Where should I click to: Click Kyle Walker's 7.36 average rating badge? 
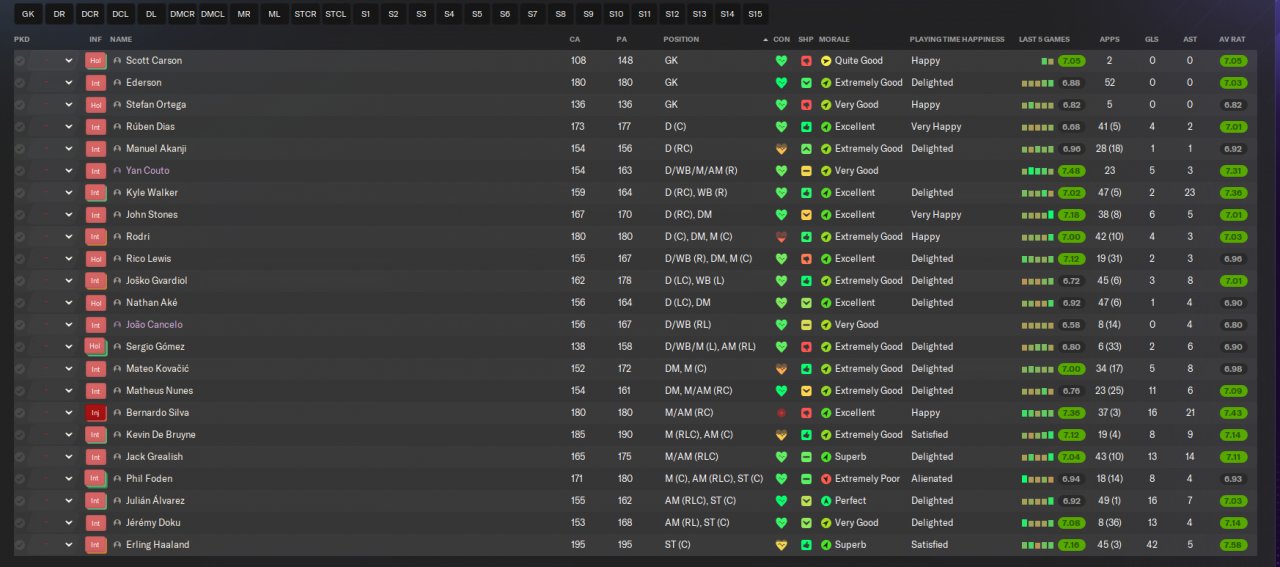point(1233,193)
